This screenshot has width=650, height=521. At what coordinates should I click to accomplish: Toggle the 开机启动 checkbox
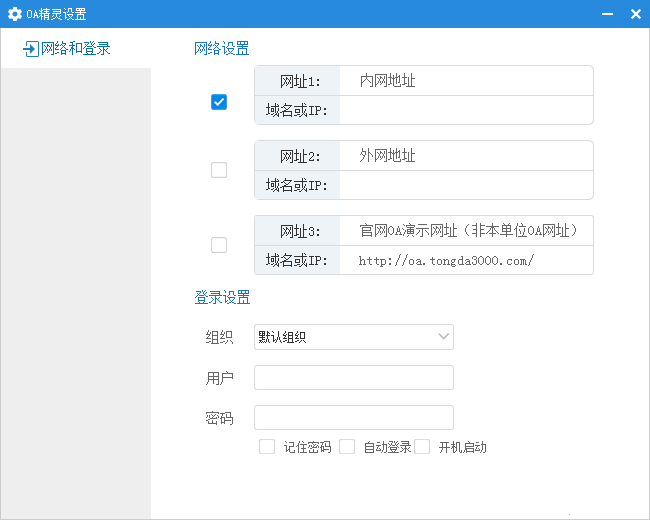pos(422,447)
